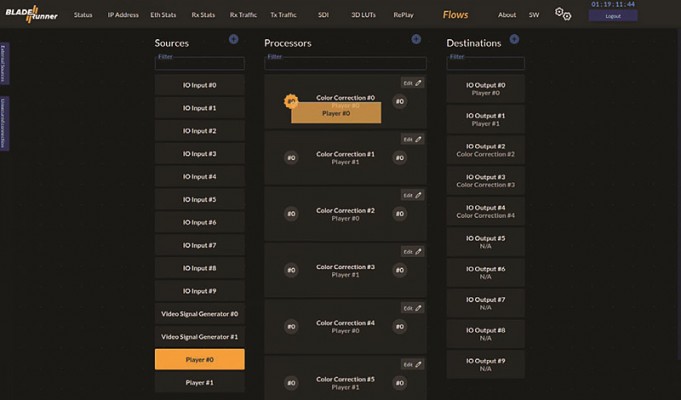Select the orange input port on Color Correction #0
The image size is (681, 400).
point(291,102)
